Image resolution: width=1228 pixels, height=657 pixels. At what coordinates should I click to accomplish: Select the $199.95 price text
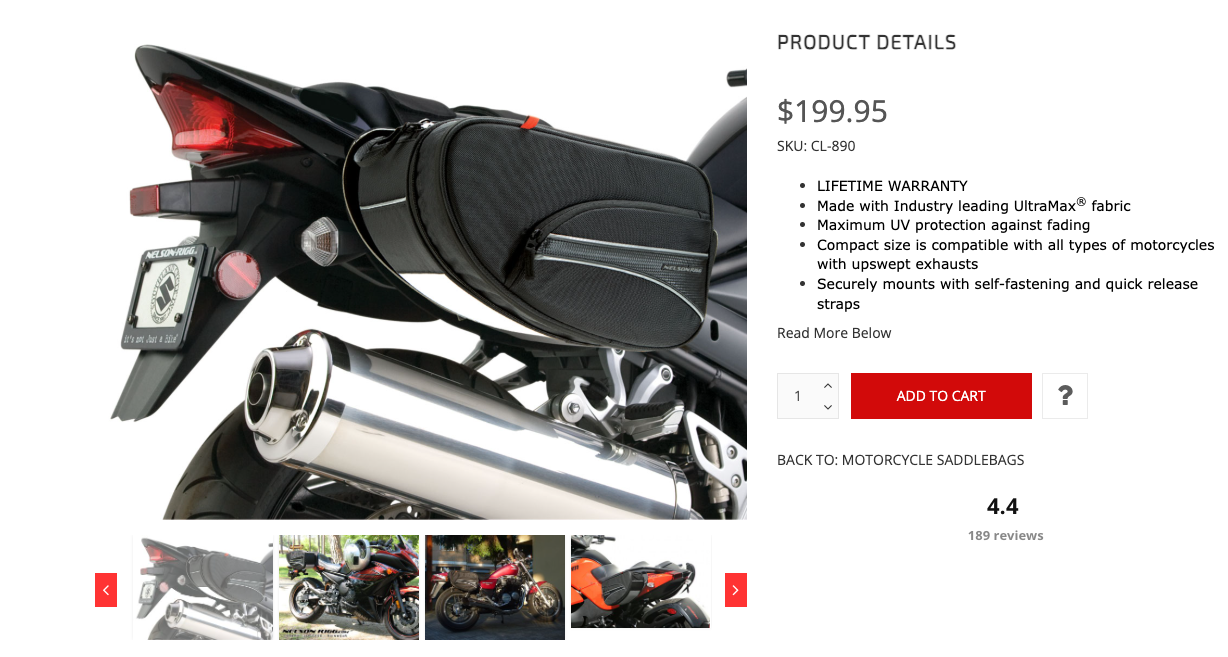pos(832,111)
